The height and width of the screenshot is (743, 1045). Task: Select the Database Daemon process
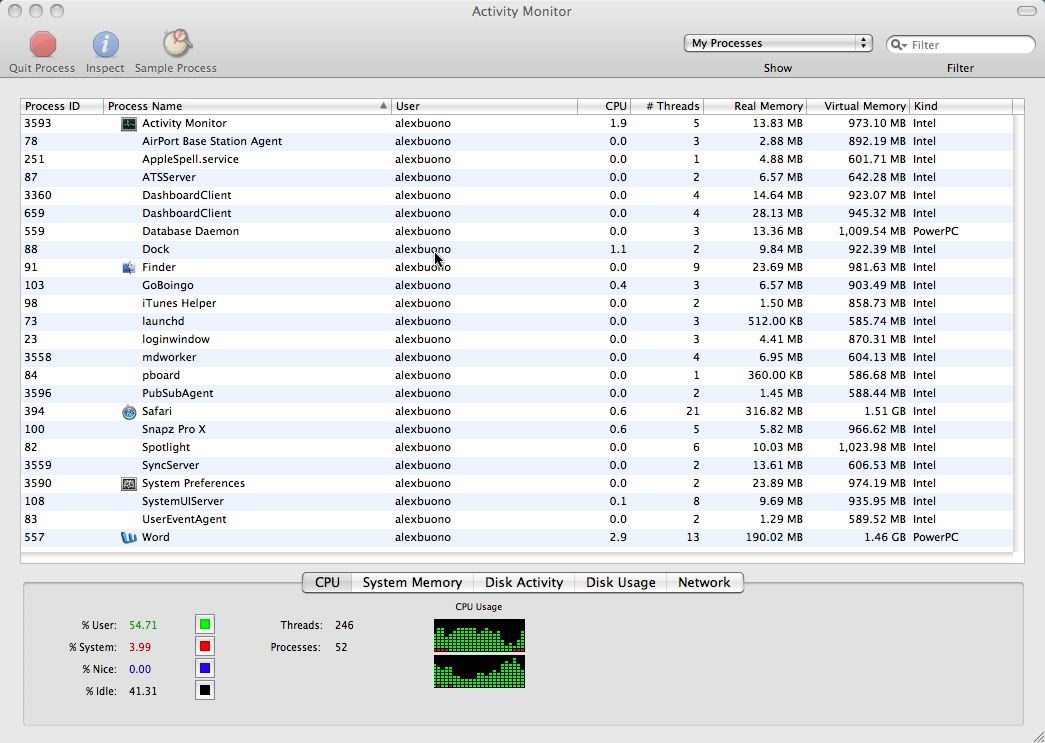click(x=517, y=231)
